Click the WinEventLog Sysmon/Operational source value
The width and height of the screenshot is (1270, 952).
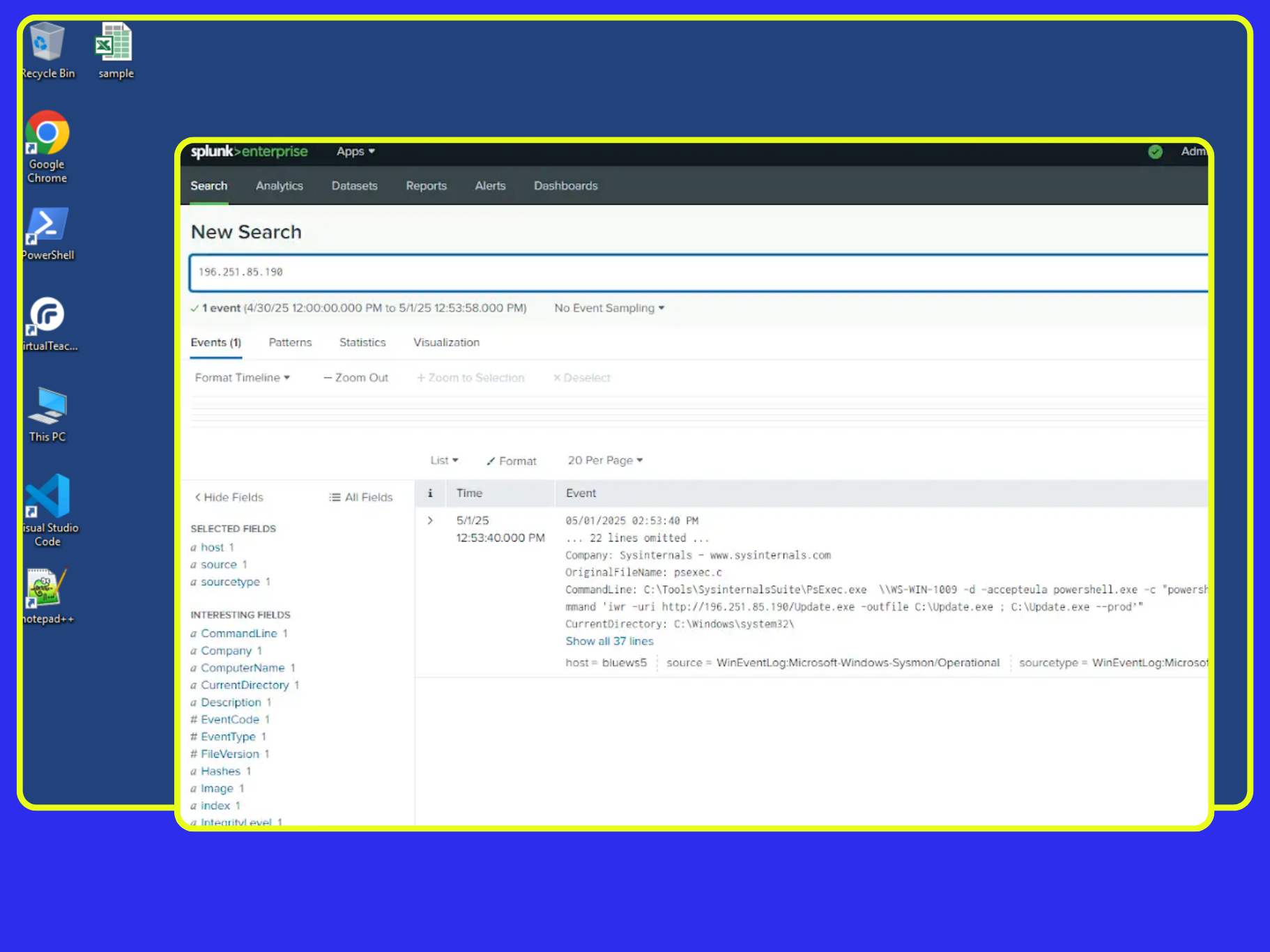click(x=858, y=663)
